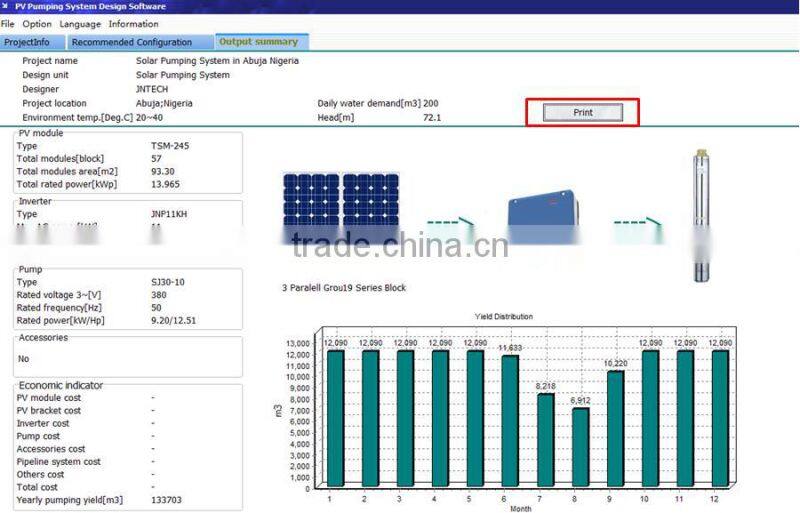Open the File menu
The image size is (800, 513).
[8, 24]
